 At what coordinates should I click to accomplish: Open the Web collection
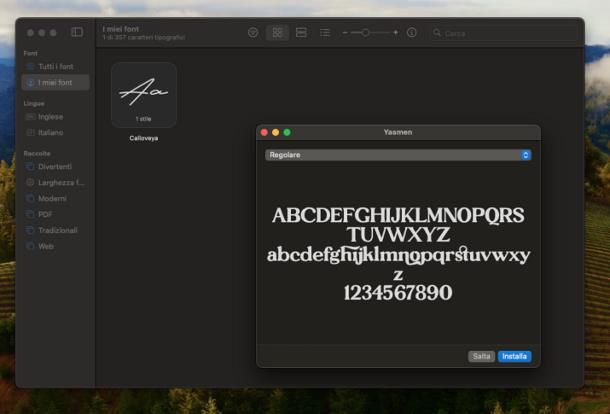pyautogui.click(x=56, y=247)
